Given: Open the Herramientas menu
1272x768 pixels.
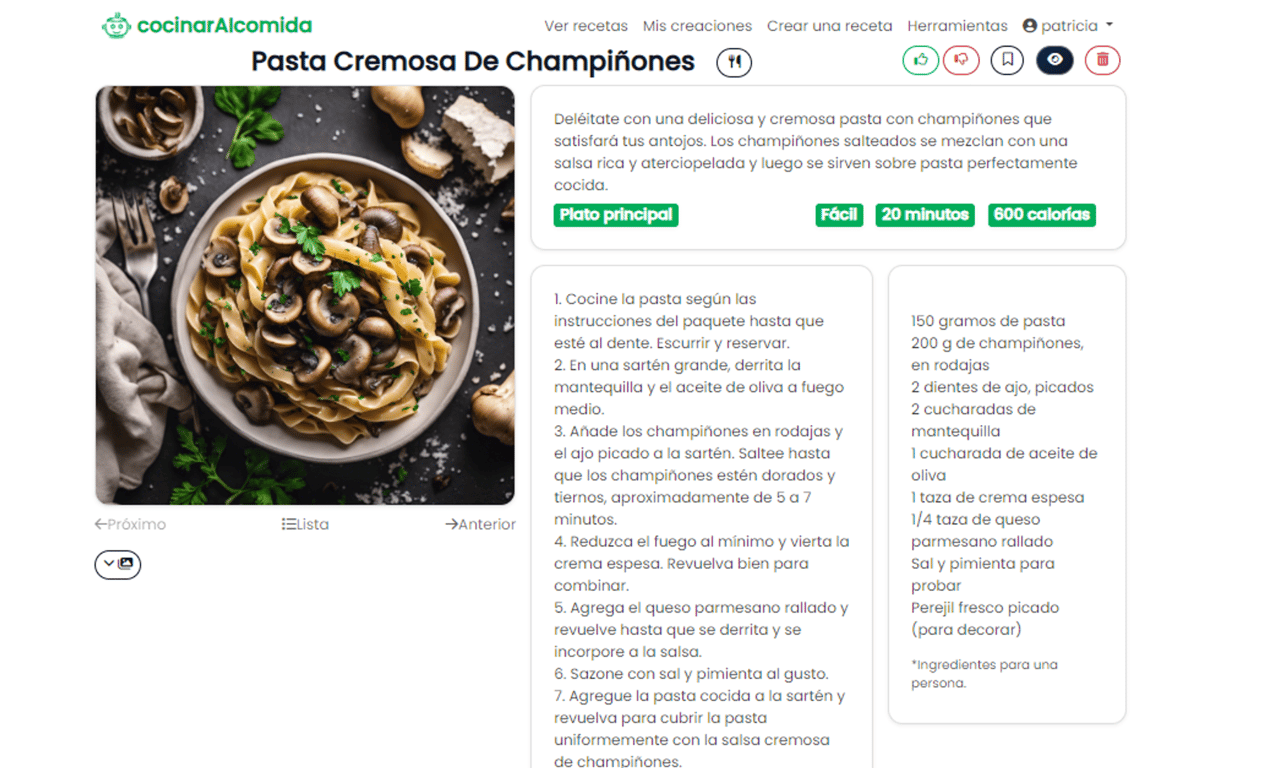Looking at the screenshot, I should pyautogui.click(x=957, y=26).
